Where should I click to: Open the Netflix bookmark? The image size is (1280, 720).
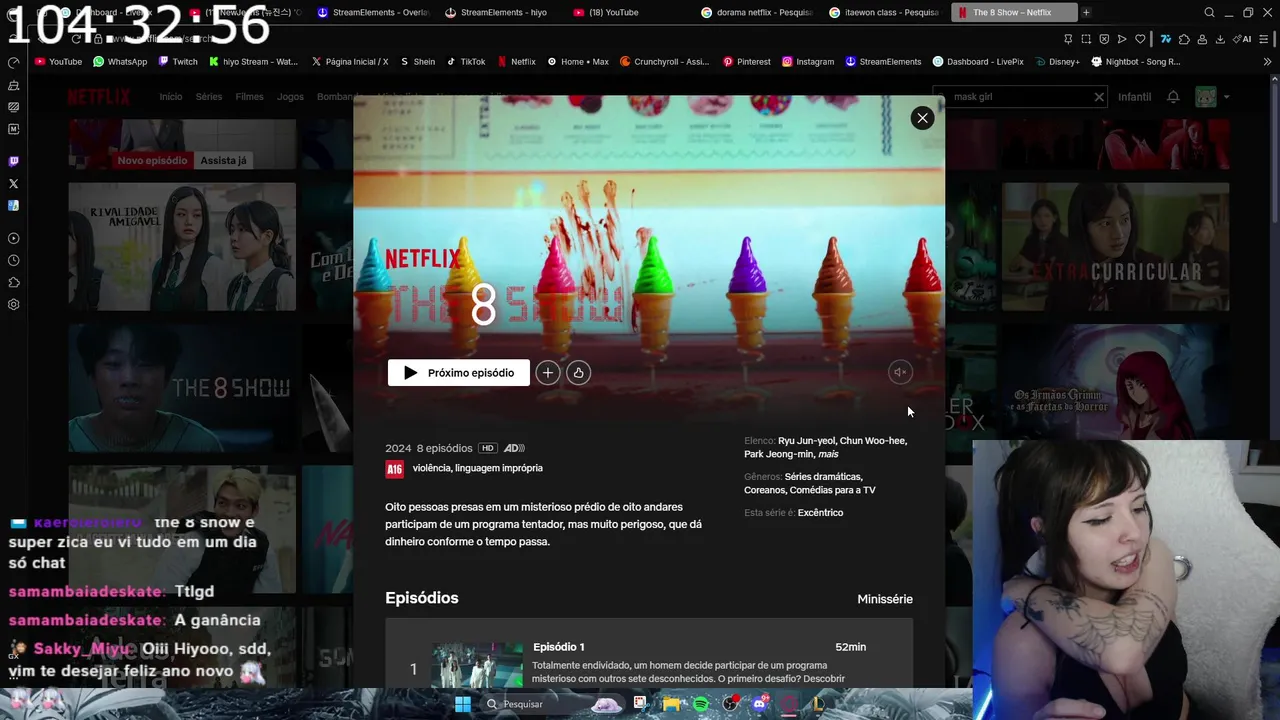(x=517, y=61)
